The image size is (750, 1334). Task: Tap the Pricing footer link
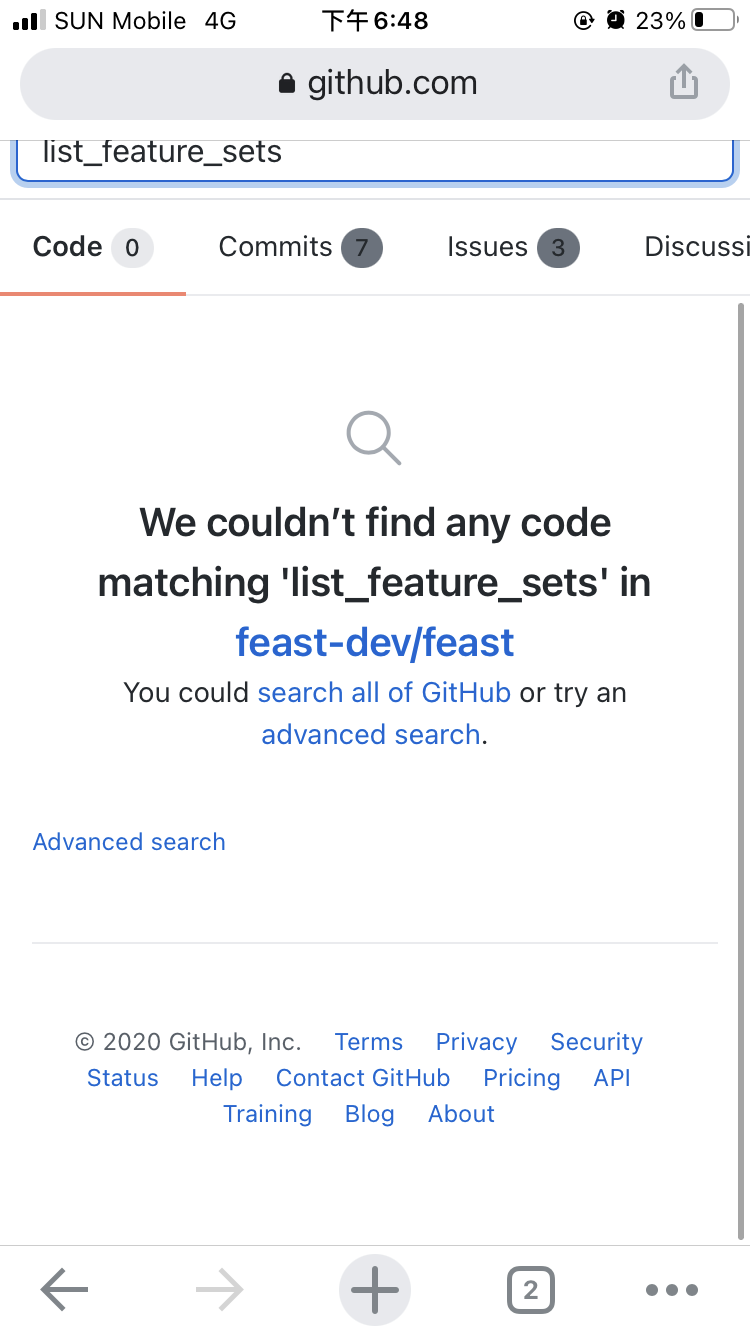click(521, 1077)
